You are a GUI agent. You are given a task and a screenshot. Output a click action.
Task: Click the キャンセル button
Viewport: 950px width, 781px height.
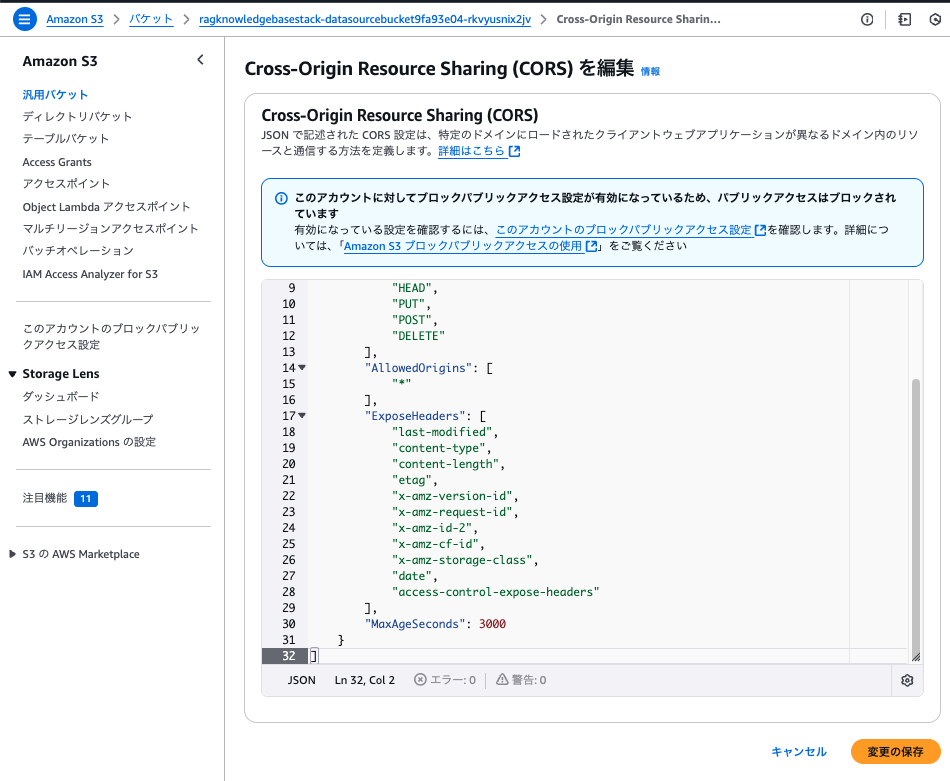click(799, 752)
